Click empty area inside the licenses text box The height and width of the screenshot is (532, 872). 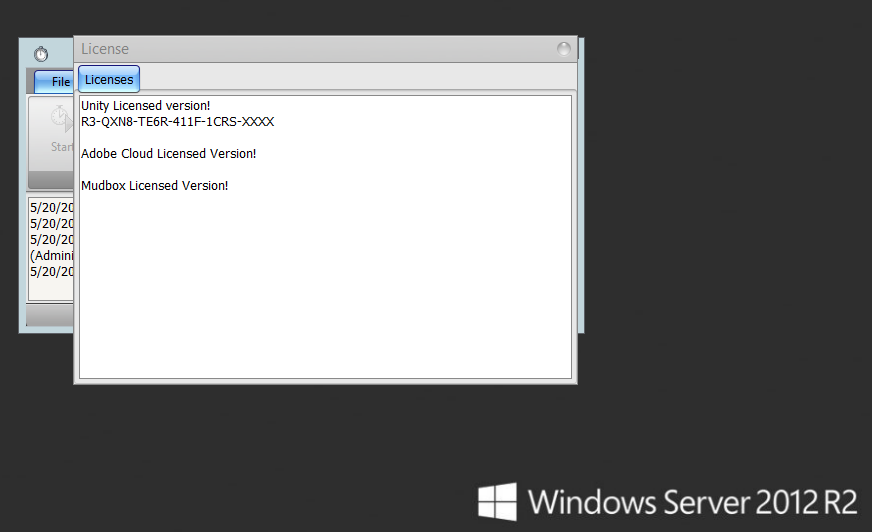[325, 290]
